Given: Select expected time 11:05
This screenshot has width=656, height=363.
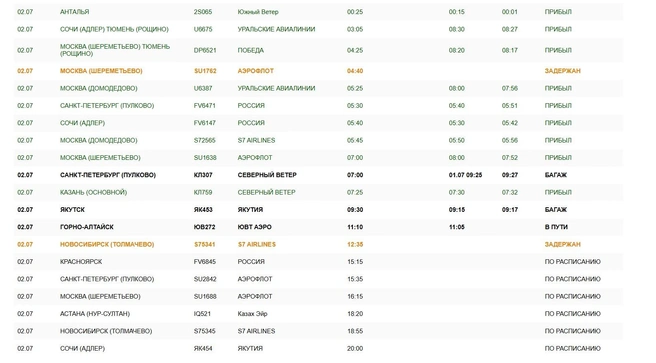Looking at the screenshot, I should [x=456, y=227].
